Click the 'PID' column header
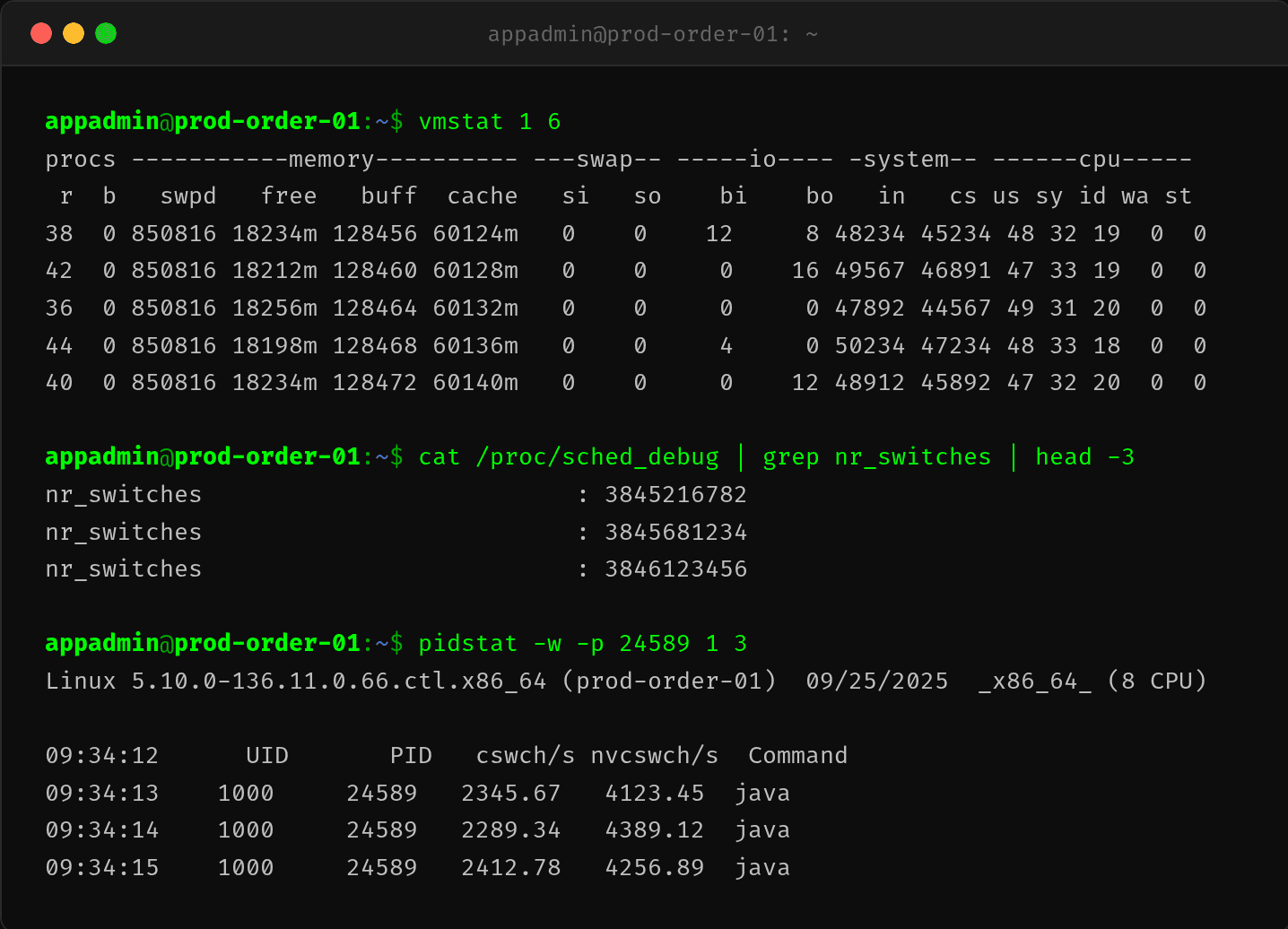The width and height of the screenshot is (1288, 929). coord(411,755)
